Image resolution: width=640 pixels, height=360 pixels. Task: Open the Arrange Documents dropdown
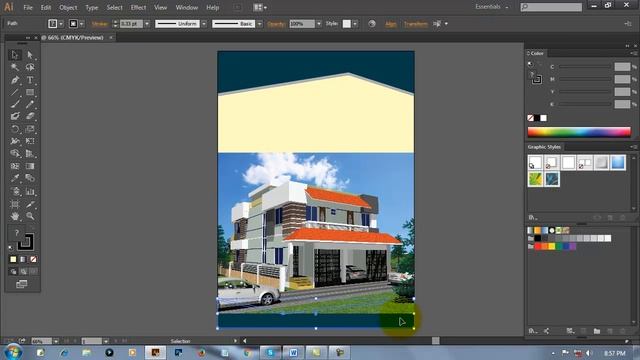tap(260, 7)
